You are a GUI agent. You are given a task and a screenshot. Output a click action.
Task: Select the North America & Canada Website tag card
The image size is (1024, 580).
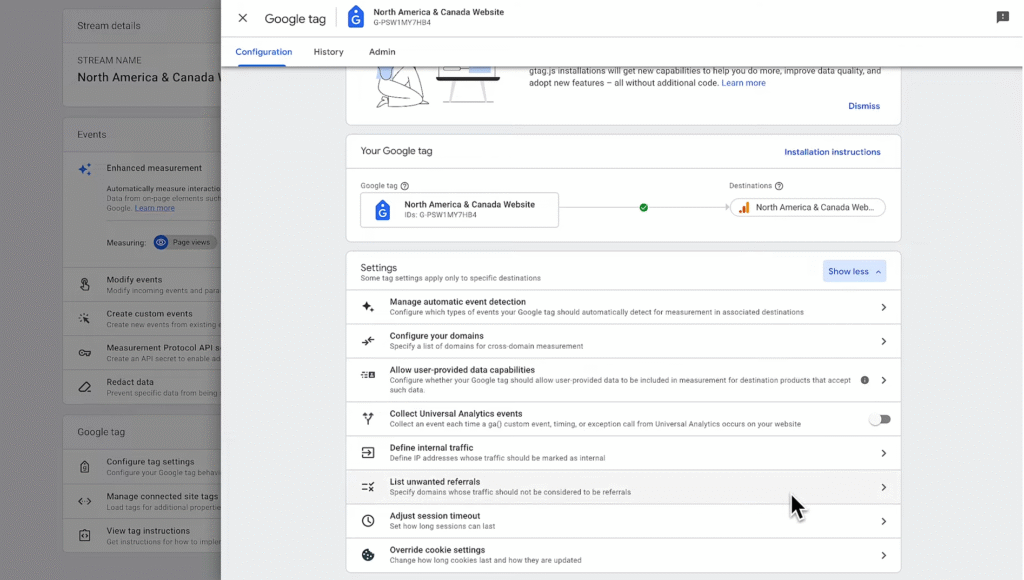click(x=459, y=210)
